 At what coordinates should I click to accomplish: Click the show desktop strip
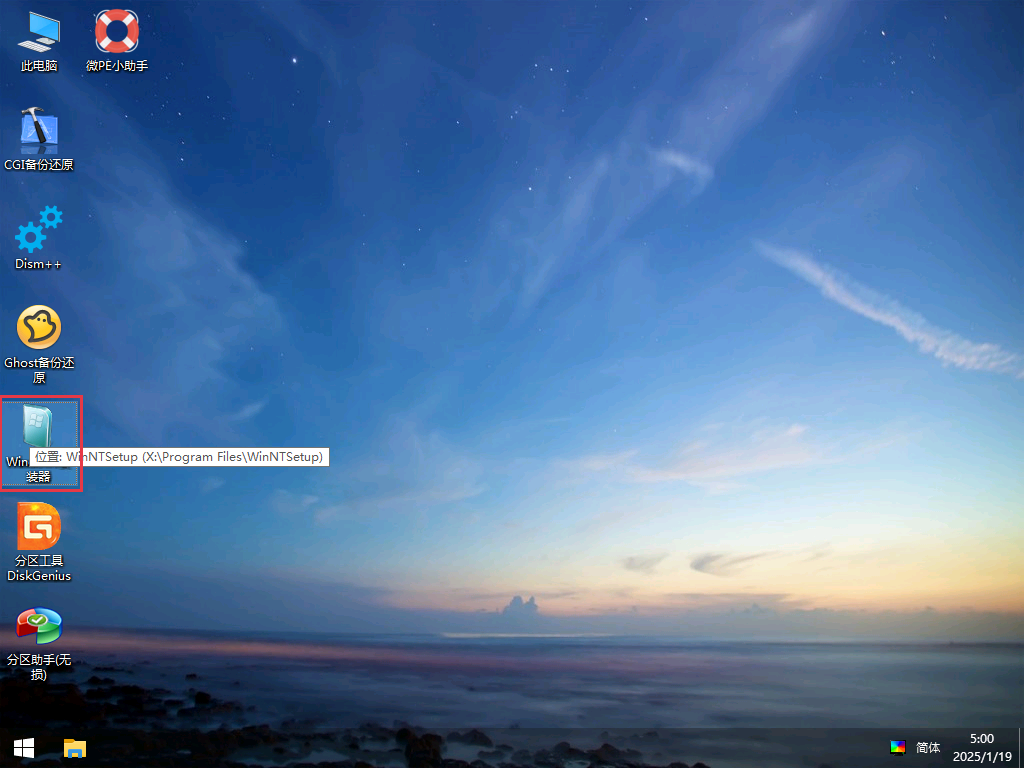point(1021,747)
